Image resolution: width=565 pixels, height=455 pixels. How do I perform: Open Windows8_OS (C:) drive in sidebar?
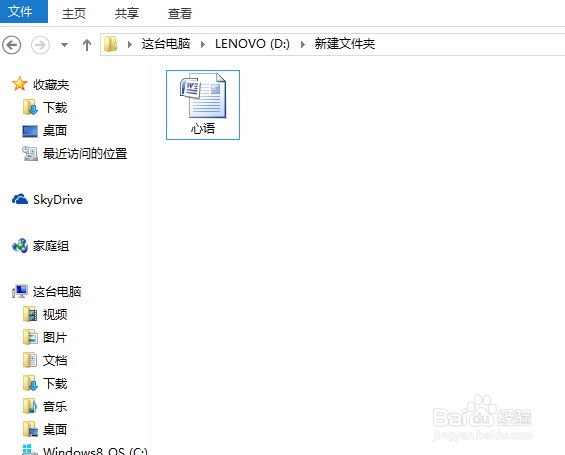(x=95, y=451)
